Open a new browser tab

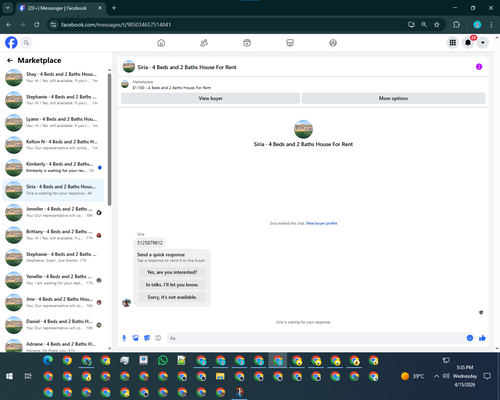pos(114,8)
